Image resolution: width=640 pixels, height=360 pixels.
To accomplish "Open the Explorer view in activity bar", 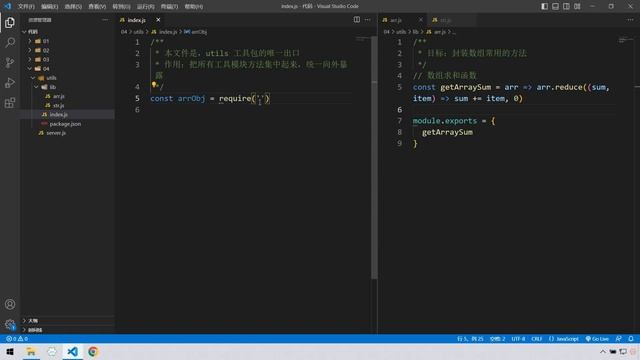I will 10,23.
